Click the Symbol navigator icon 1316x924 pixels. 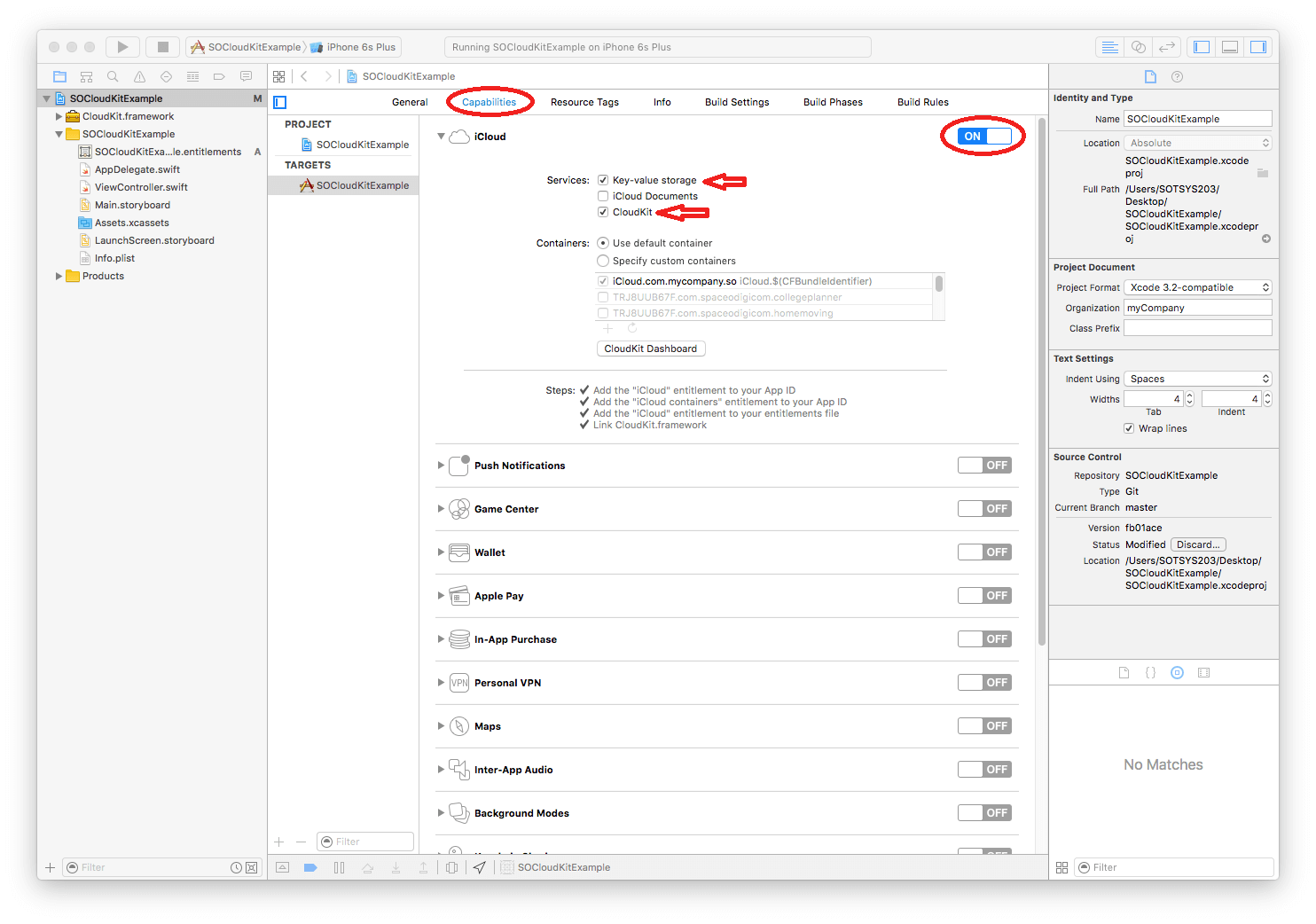tap(86, 76)
